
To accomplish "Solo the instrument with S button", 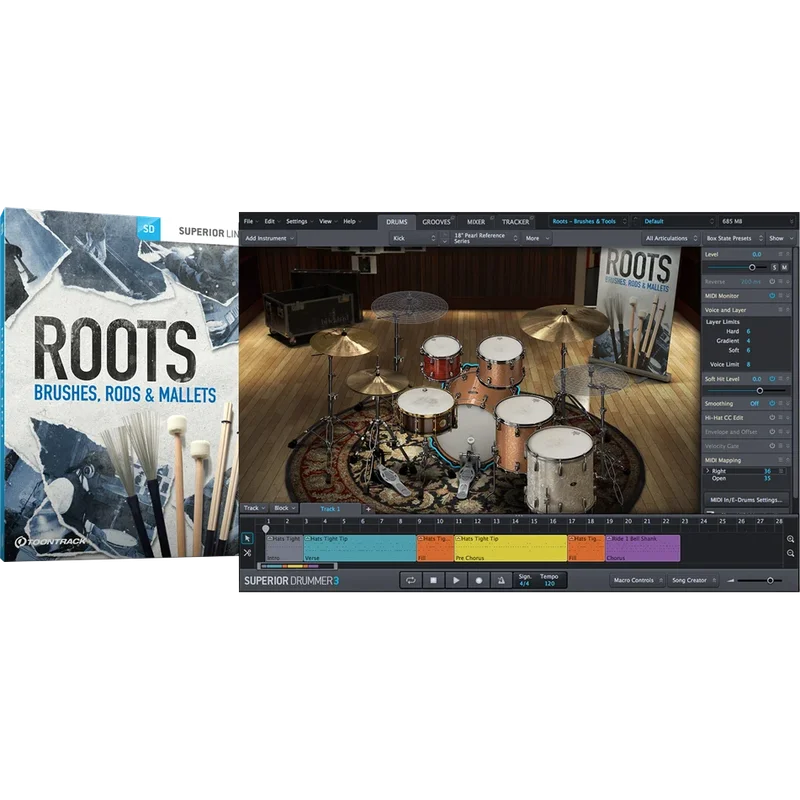I will (x=774, y=267).
